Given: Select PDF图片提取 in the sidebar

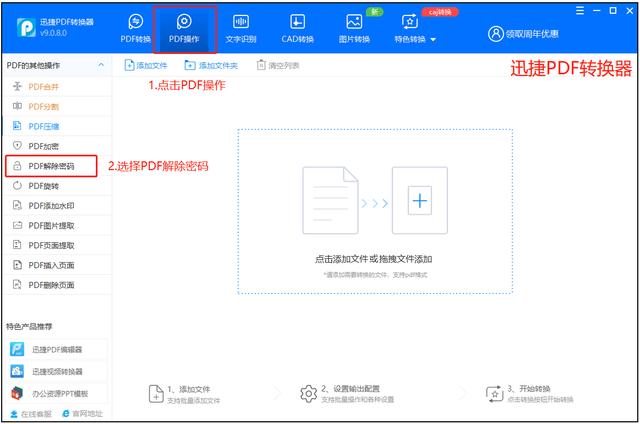Looking at the screenshot, I should tap(57, 225).
